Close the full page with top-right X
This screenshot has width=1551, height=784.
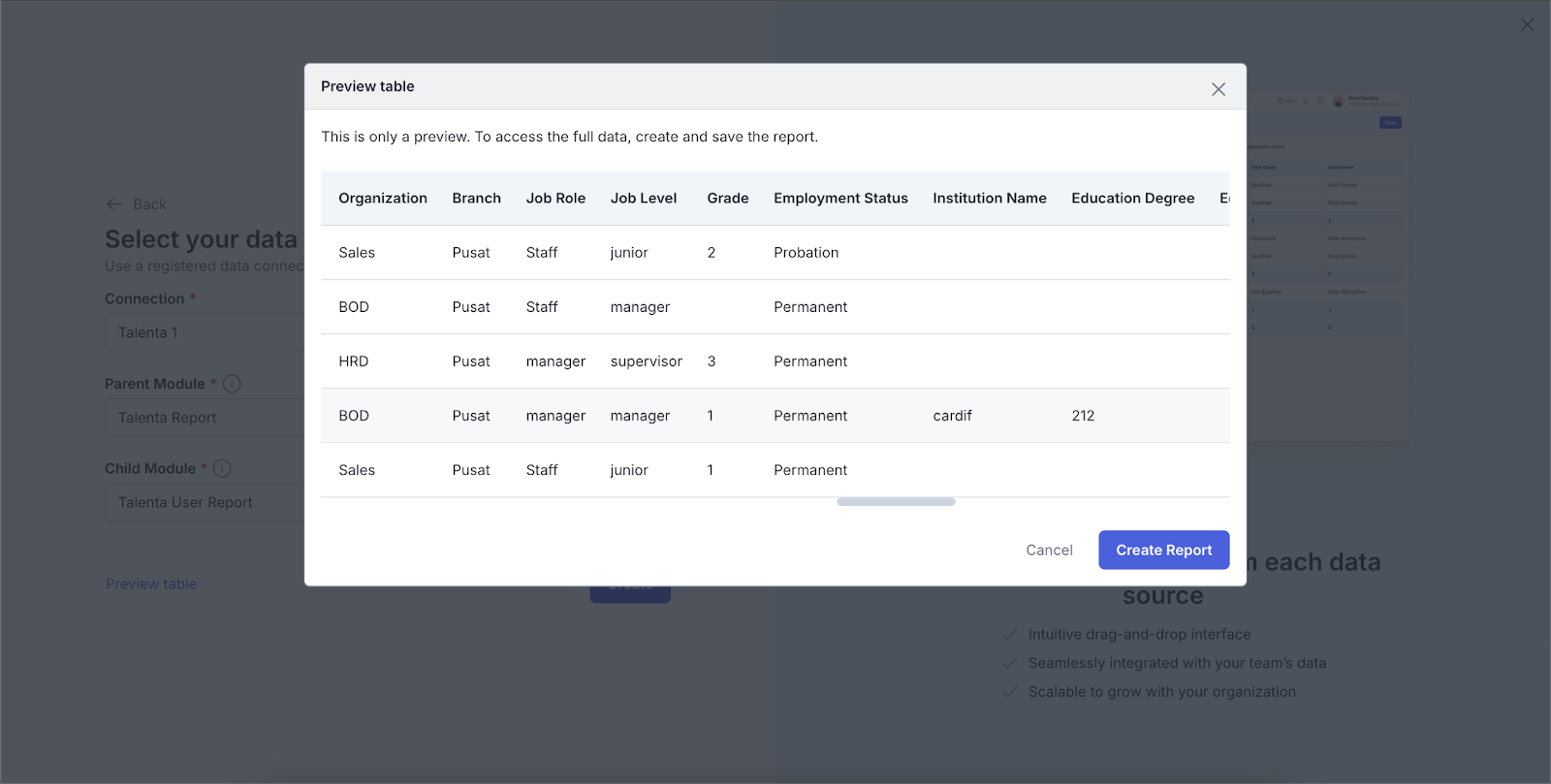(x=1527, y=25)
